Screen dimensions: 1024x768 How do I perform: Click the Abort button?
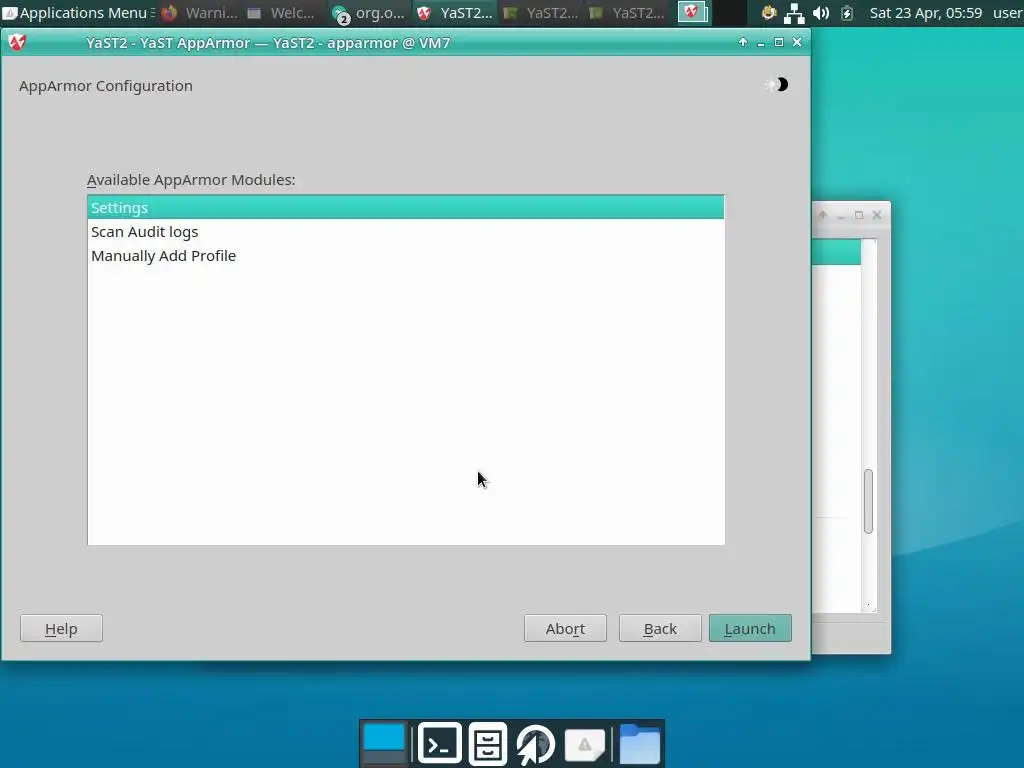click(565, 628)
